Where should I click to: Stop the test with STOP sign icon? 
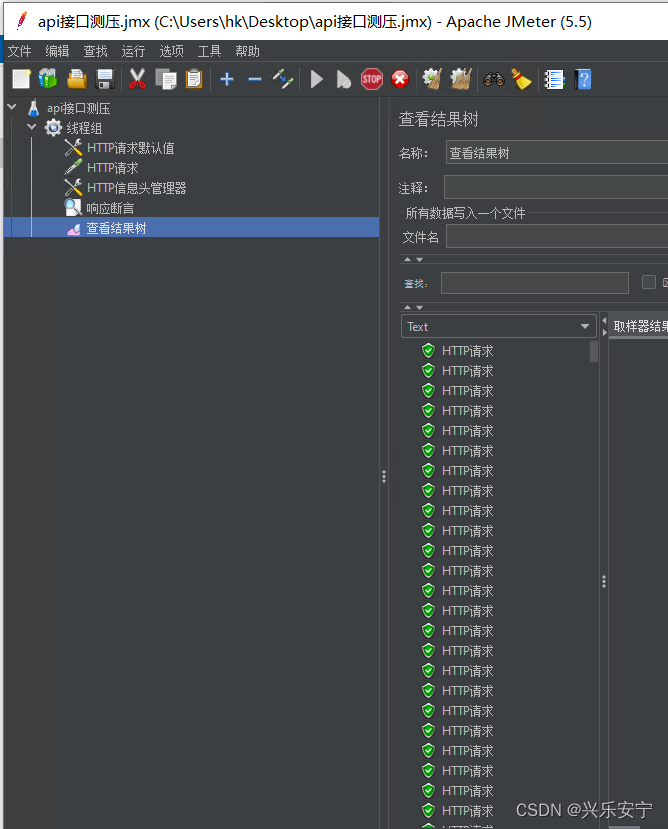click(372, 79)
